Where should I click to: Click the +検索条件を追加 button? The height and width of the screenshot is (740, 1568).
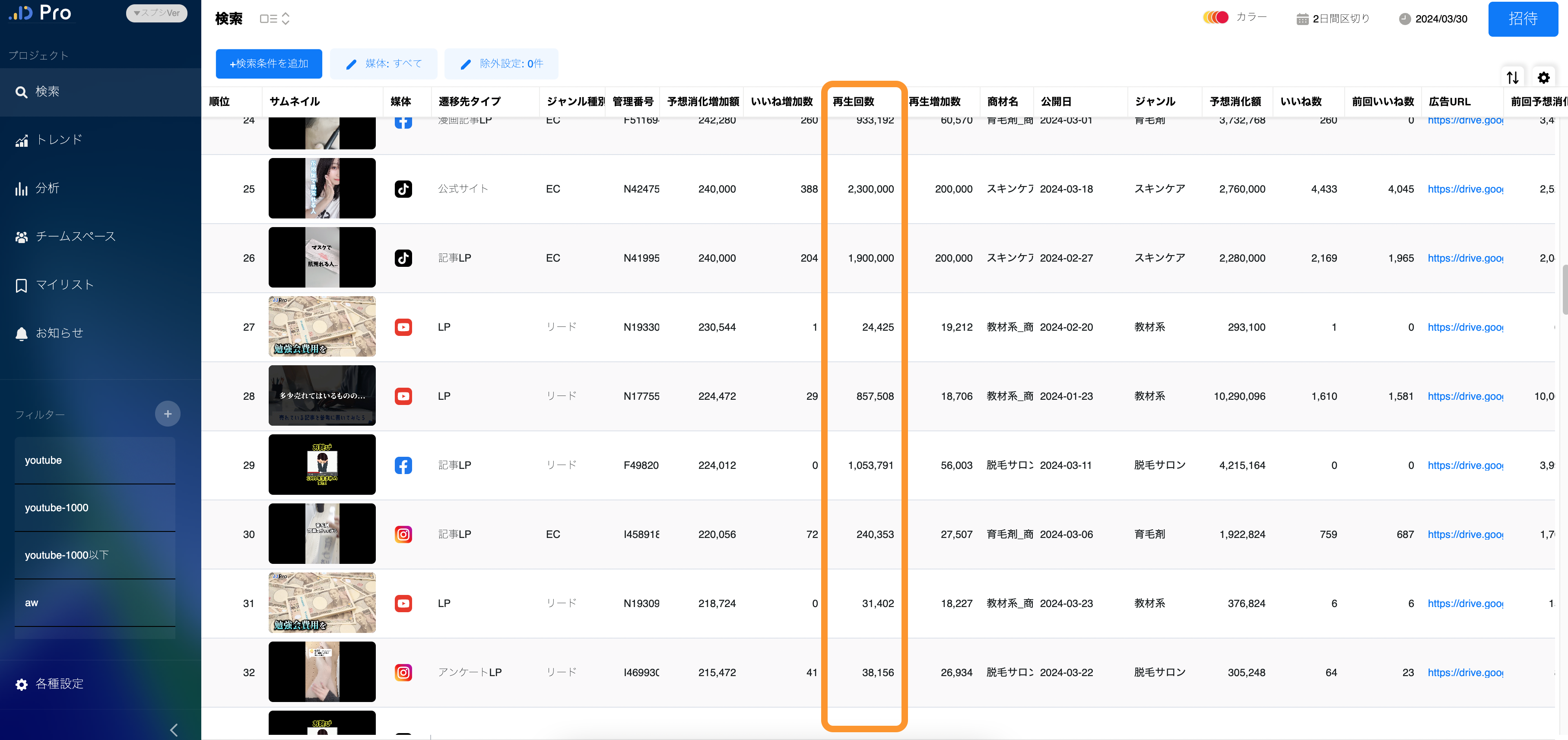click(268, 63)
